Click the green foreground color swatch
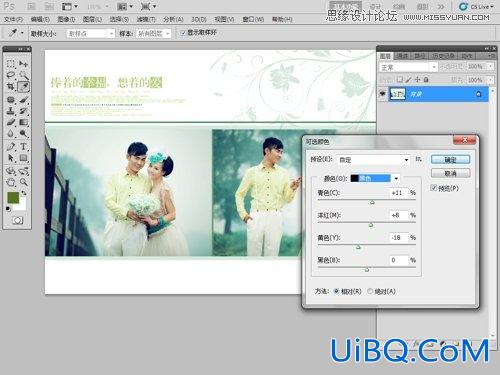 point(13,198)
